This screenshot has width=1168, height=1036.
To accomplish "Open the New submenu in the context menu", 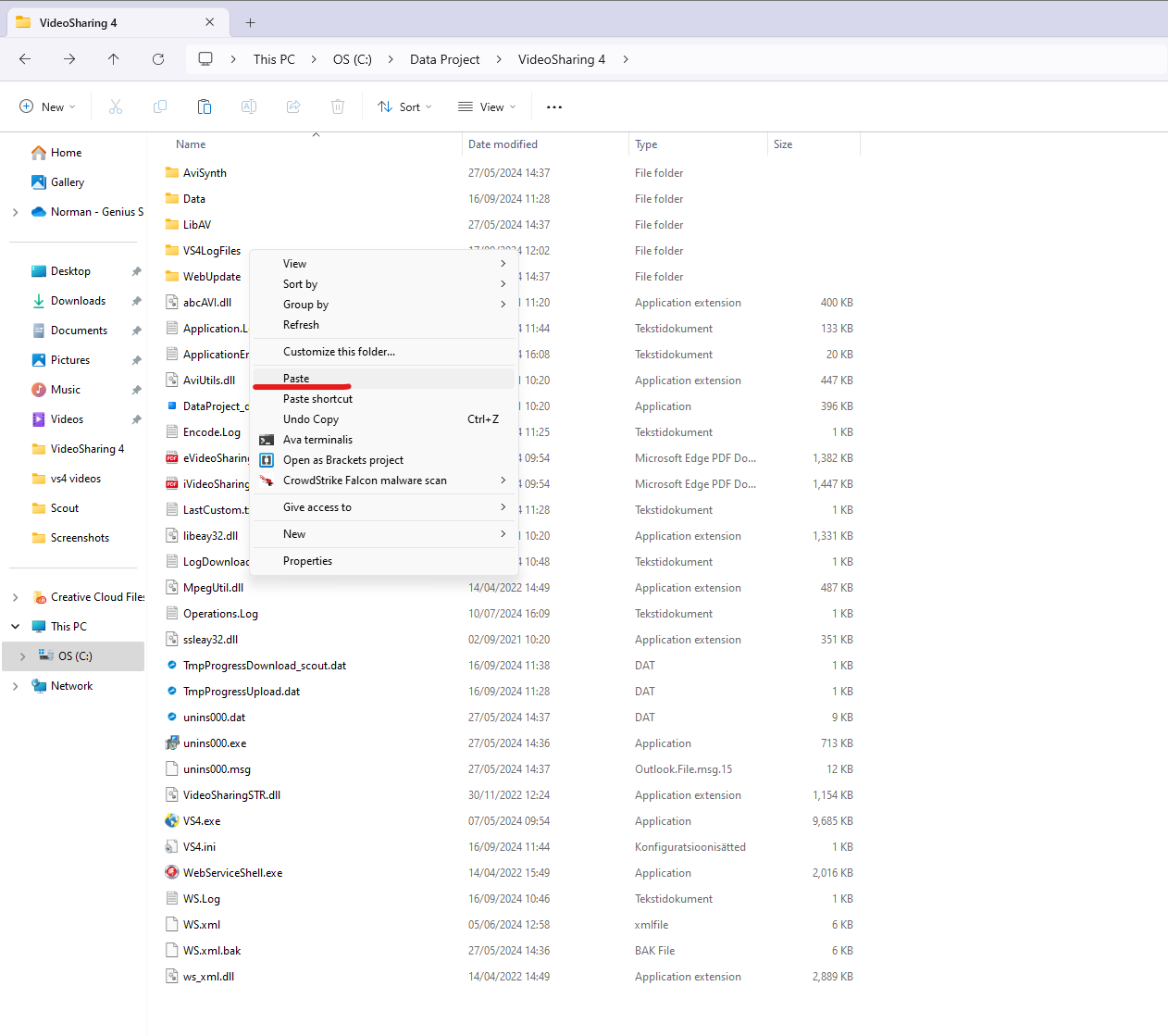I will point(383,534).
